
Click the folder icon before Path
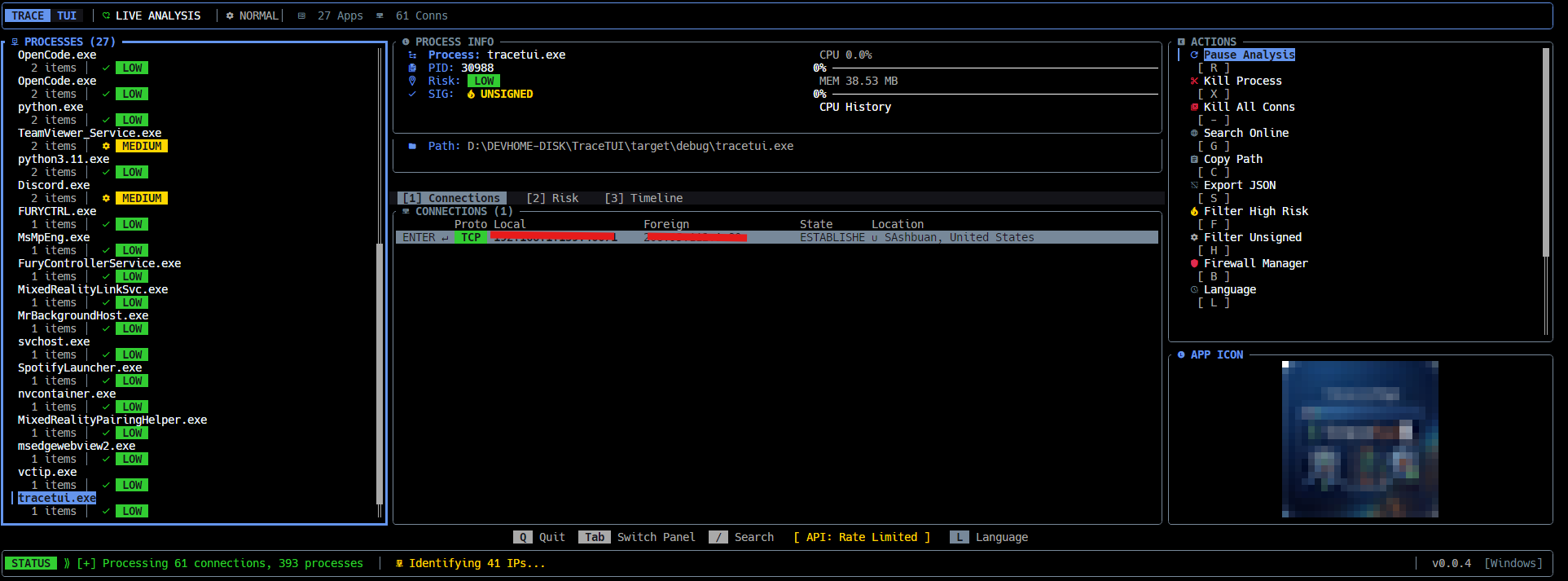pyautogui.click(x=412, y=147)
